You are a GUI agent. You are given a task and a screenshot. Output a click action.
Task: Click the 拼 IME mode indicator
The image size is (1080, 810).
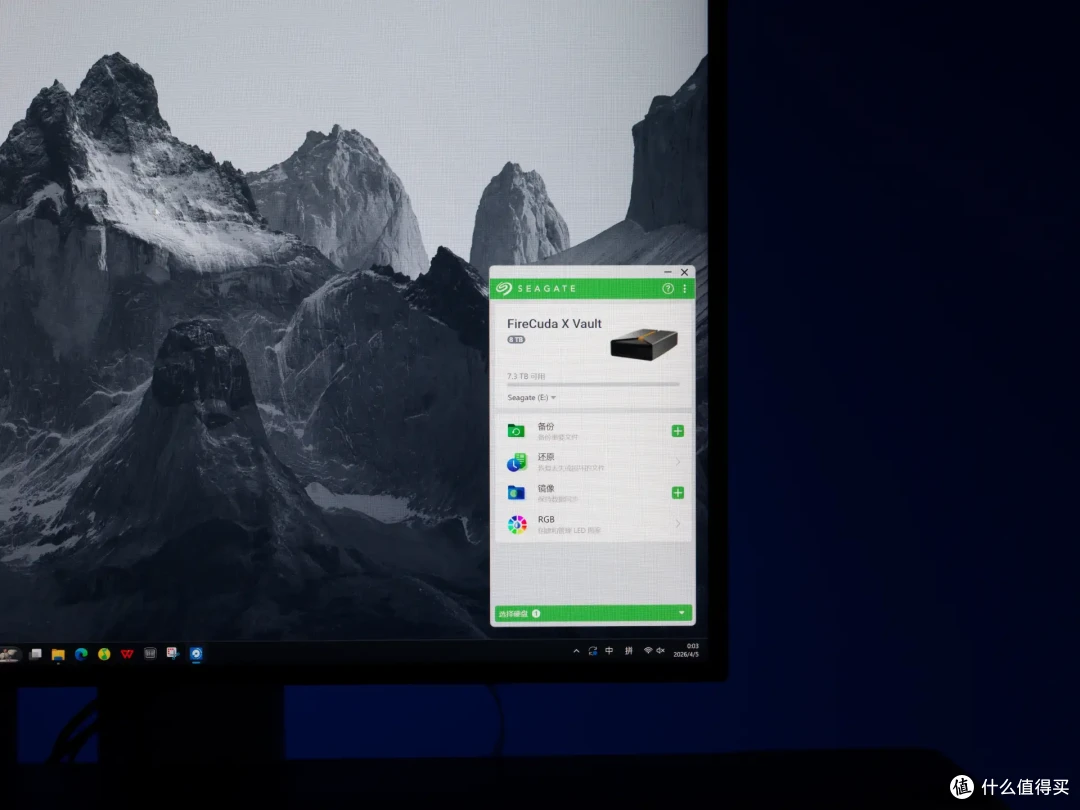tap(628, 650)
